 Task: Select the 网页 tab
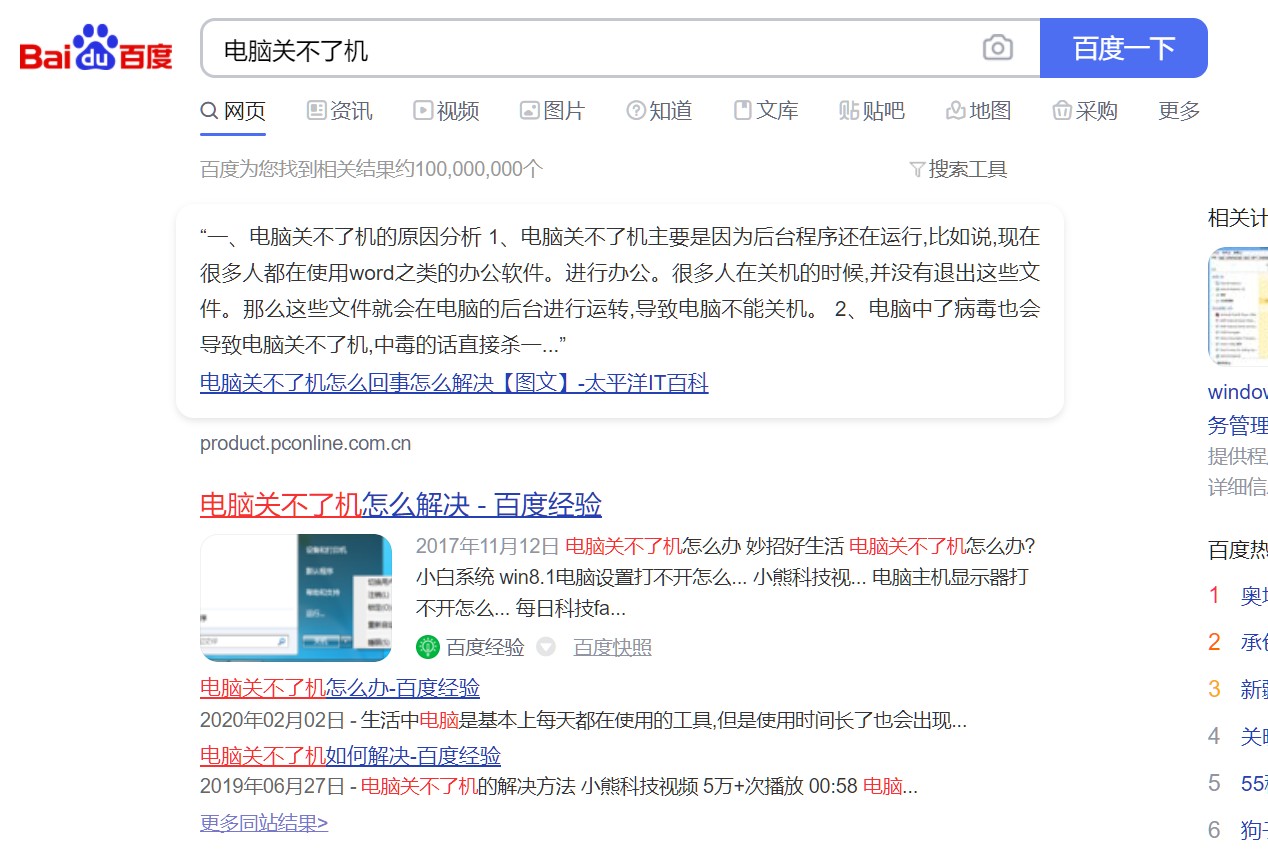(233, 111)
